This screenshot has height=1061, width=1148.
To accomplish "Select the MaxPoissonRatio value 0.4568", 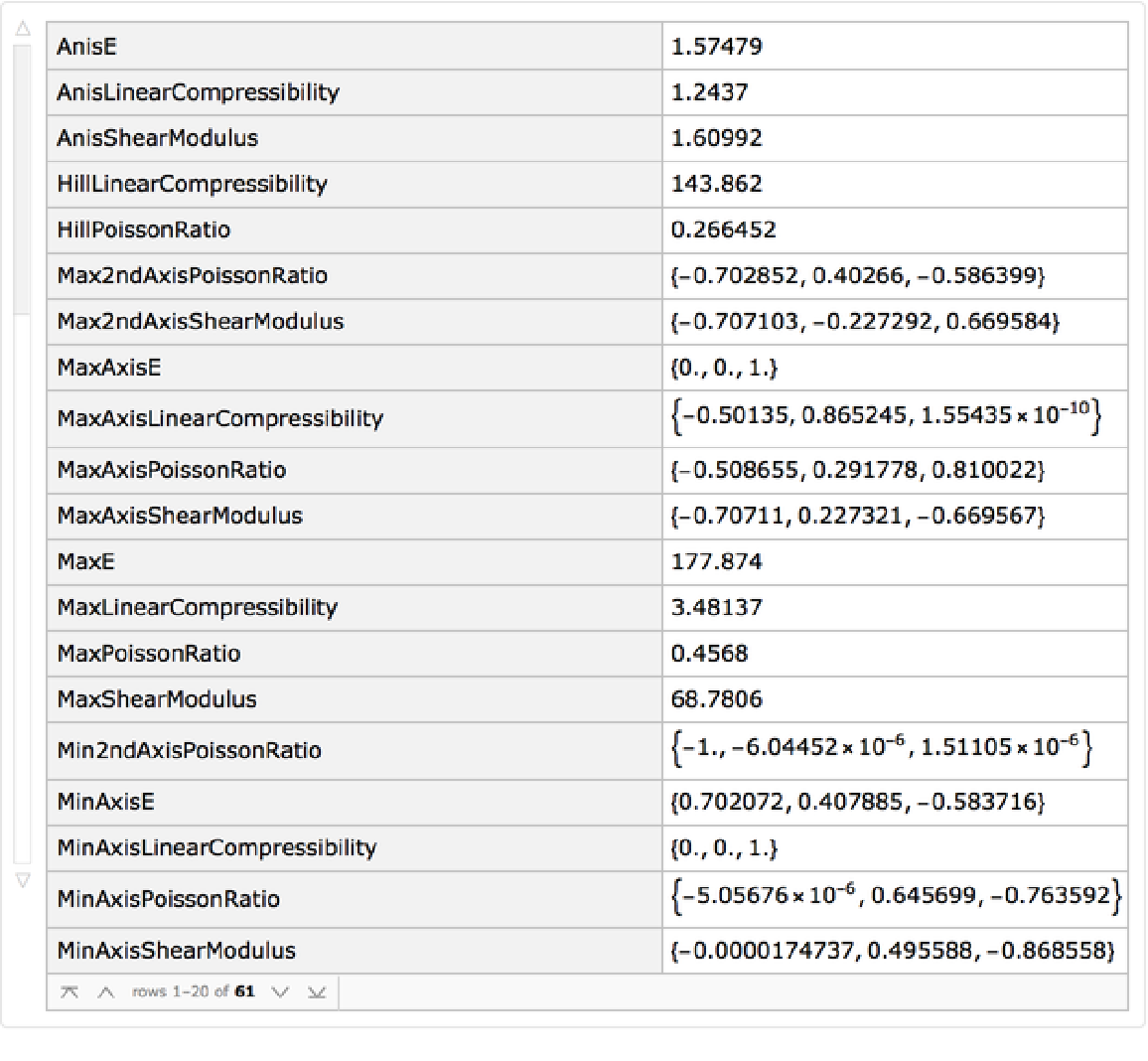I will click(x=709, y=654).
